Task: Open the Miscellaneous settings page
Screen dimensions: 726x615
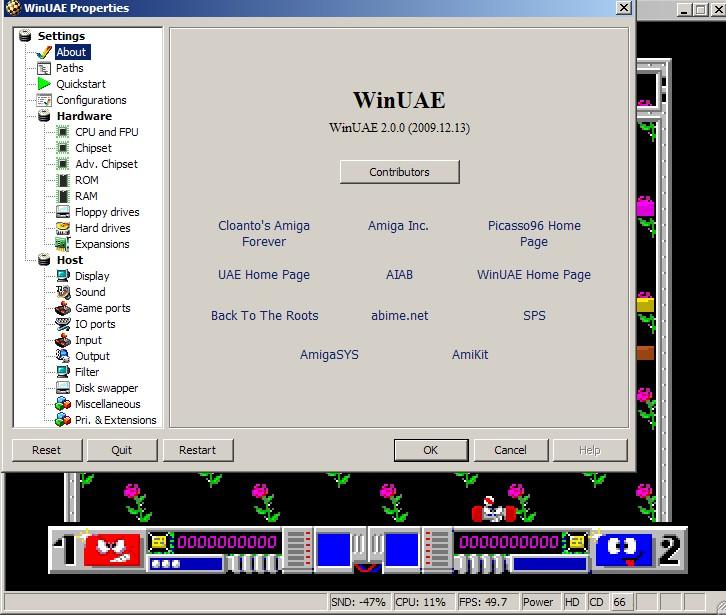Action: [107, 404]
